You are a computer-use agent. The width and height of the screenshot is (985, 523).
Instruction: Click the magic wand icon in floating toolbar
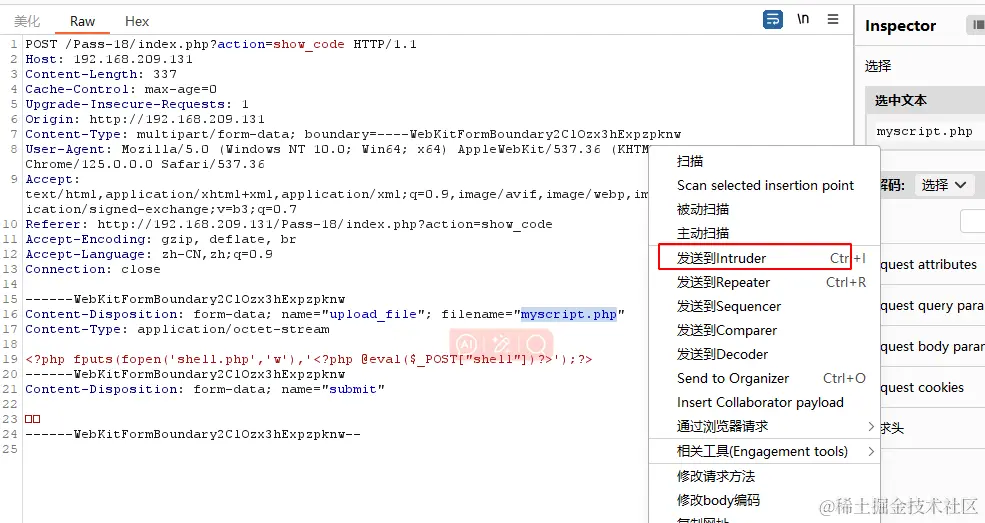pos(501,343)
